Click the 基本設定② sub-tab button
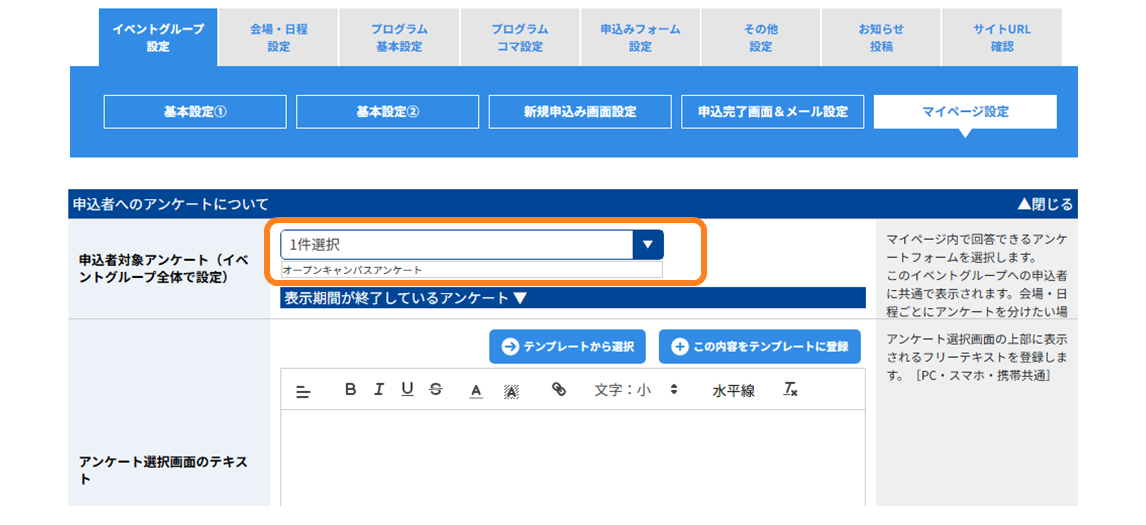1146x525 pixels. coord(387,112)
